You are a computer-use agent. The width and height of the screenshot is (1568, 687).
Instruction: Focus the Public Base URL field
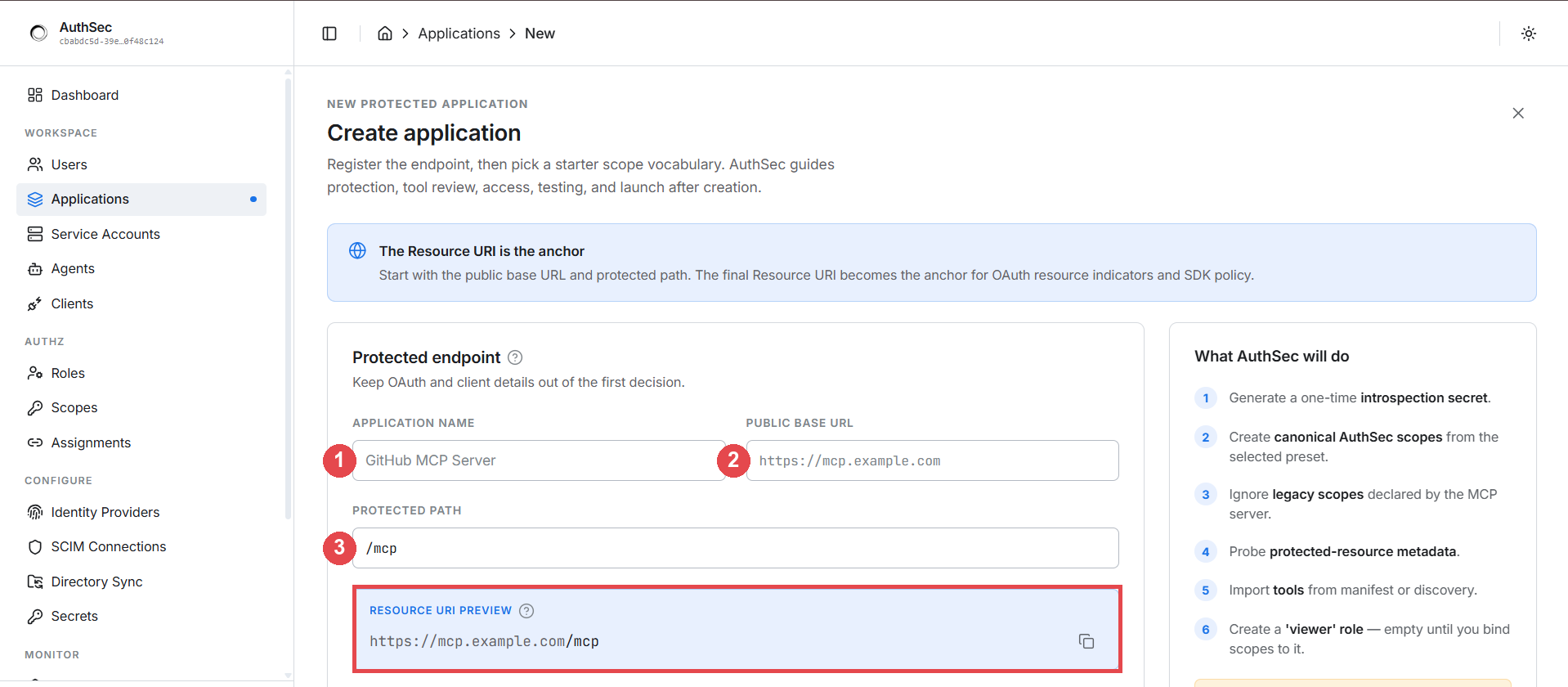[x=932, y=460]
